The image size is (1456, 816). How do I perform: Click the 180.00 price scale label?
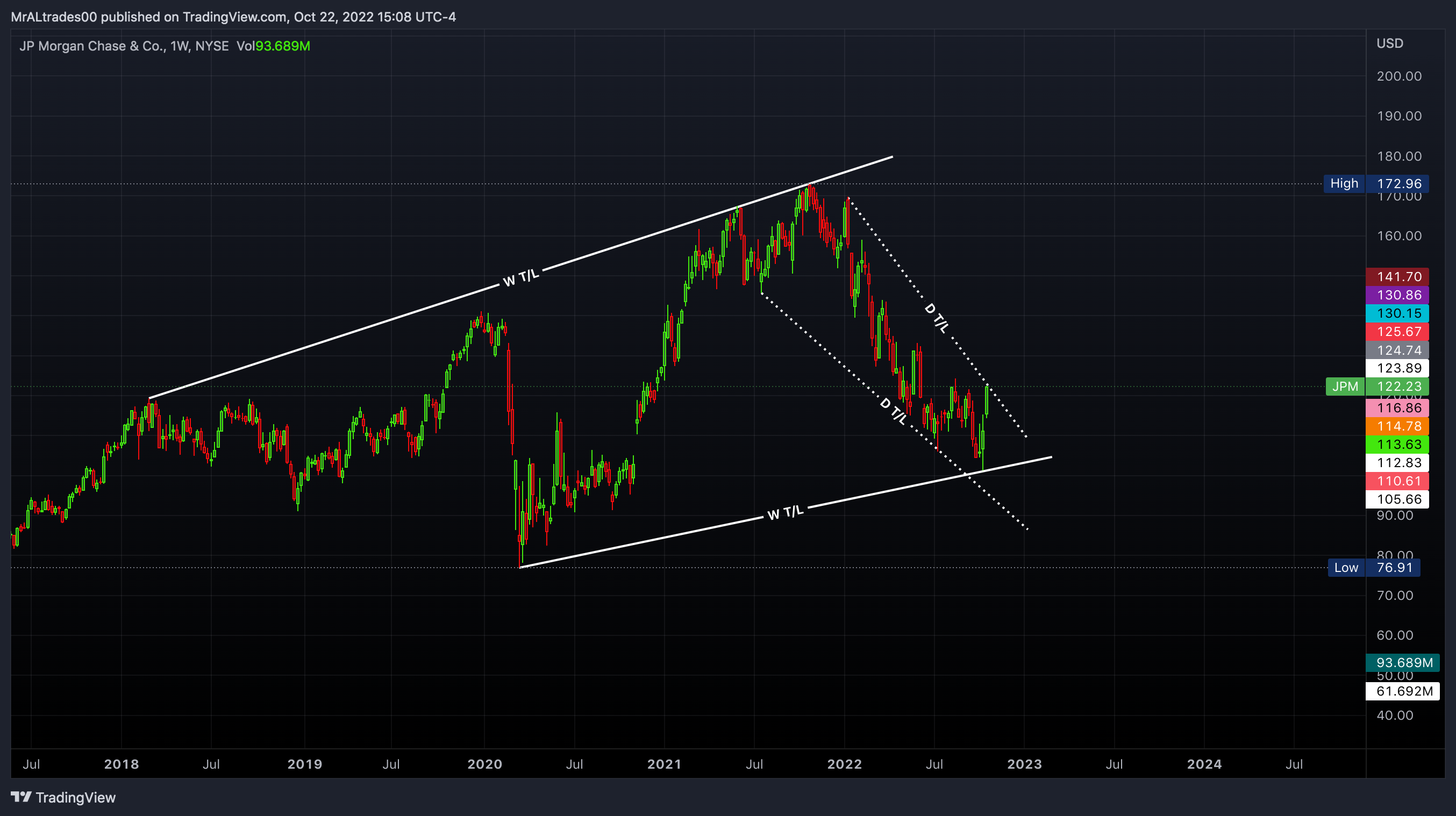[1399, 156]
